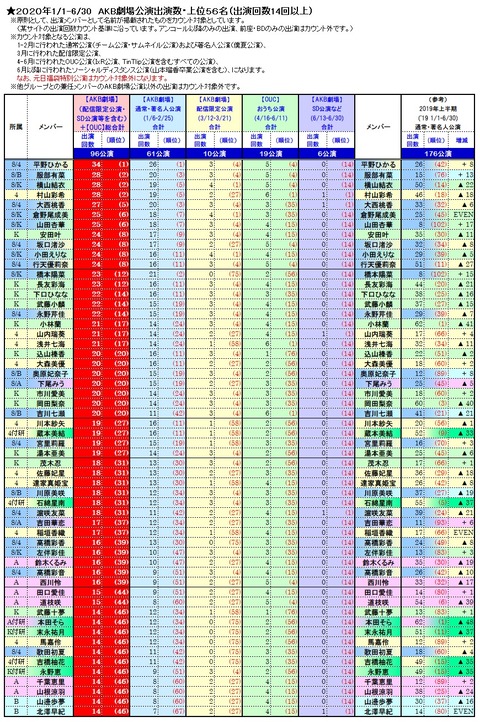The image size is (480, 722).
Task: Click 横山結衣 in the left member column
Action: pos(50,185)
